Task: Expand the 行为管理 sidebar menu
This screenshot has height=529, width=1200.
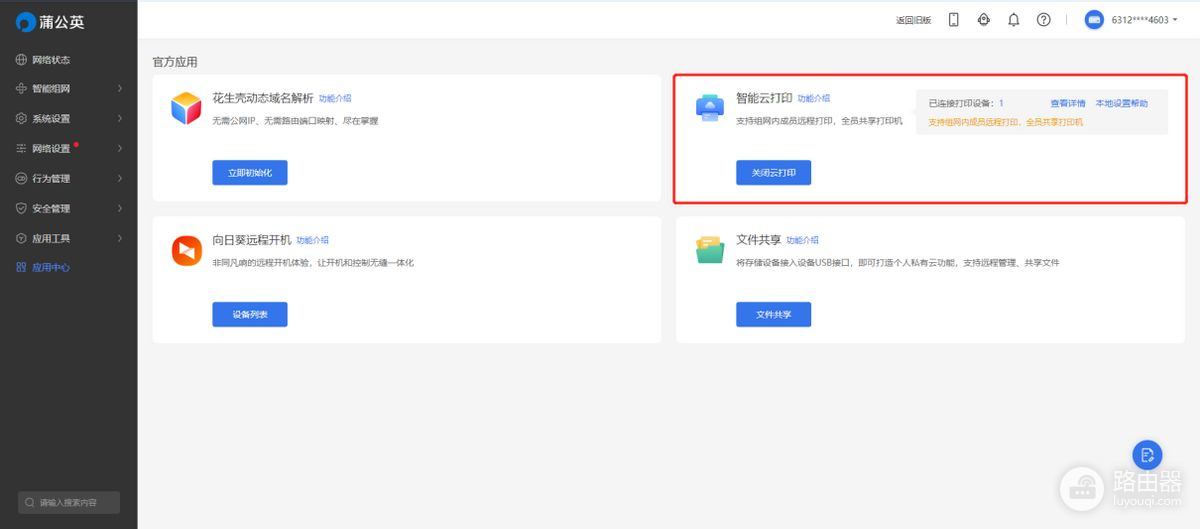Action: tap(68, 179)
